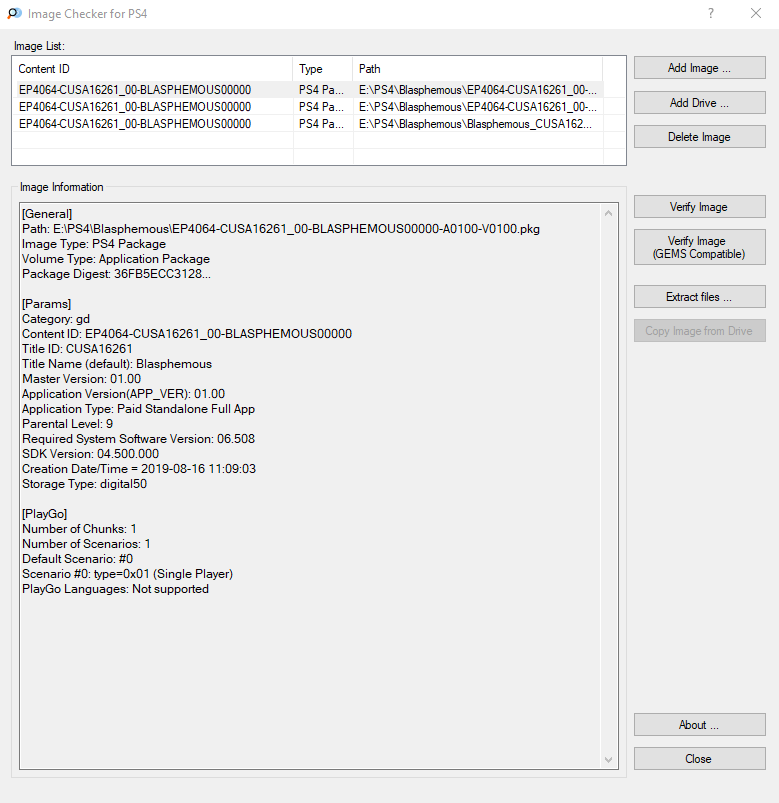779x803 pixels.
Task: Click the SDK Version: 04.500.000 line
Action: click(91, 454)
